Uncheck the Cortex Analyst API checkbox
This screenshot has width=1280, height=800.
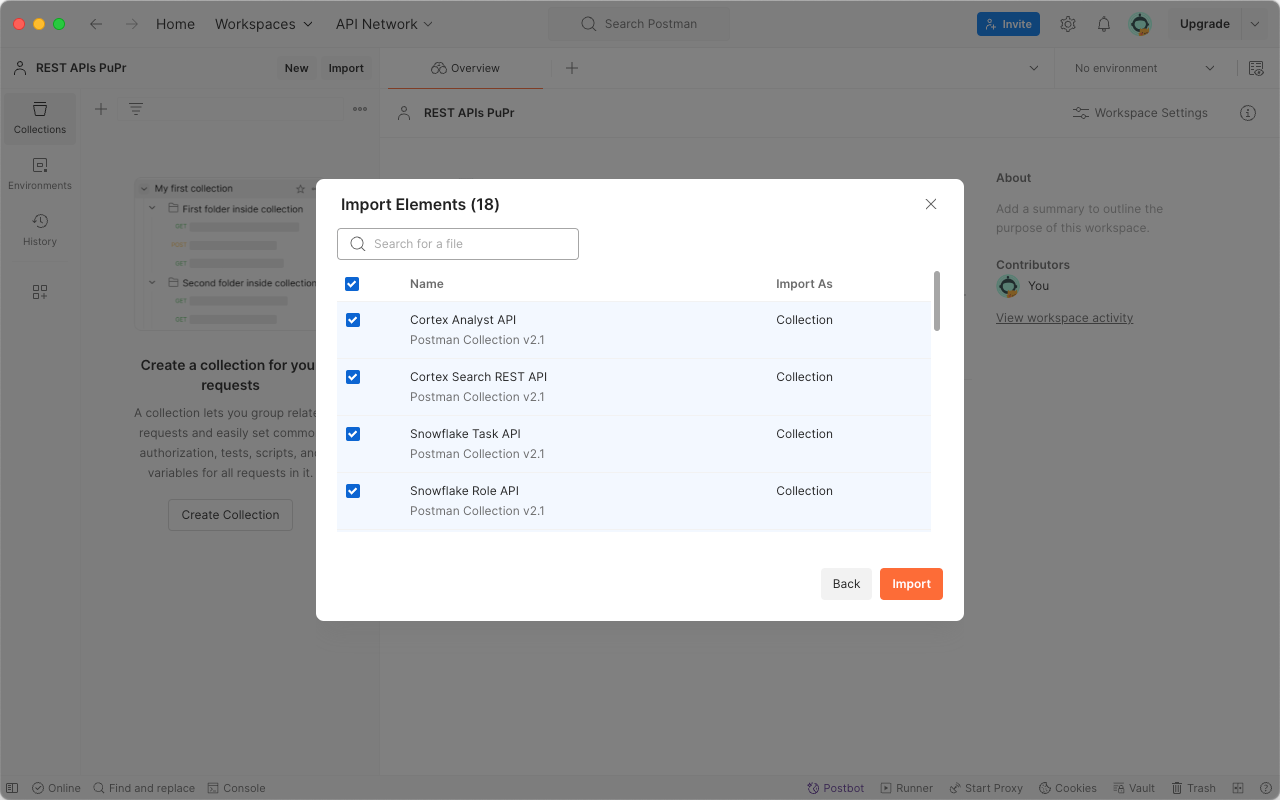pos(352,320)
